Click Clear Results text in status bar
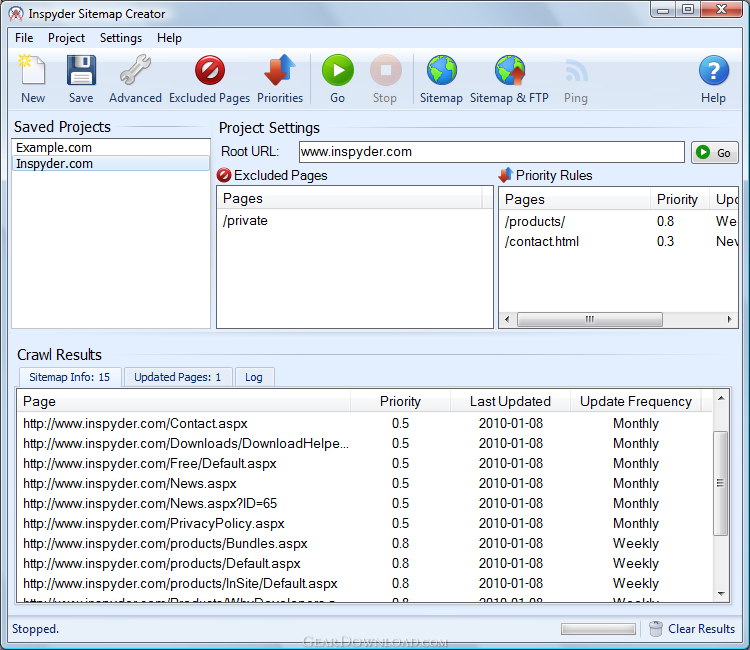The width and height of the screenshot is (750, 650). 701,628
